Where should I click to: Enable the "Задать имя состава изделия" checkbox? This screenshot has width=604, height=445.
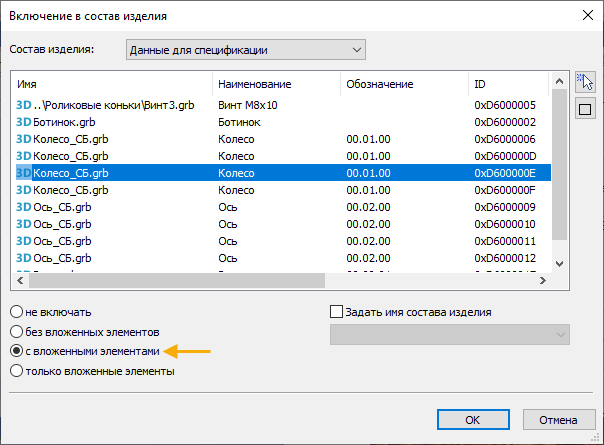[x=336, y=312]
